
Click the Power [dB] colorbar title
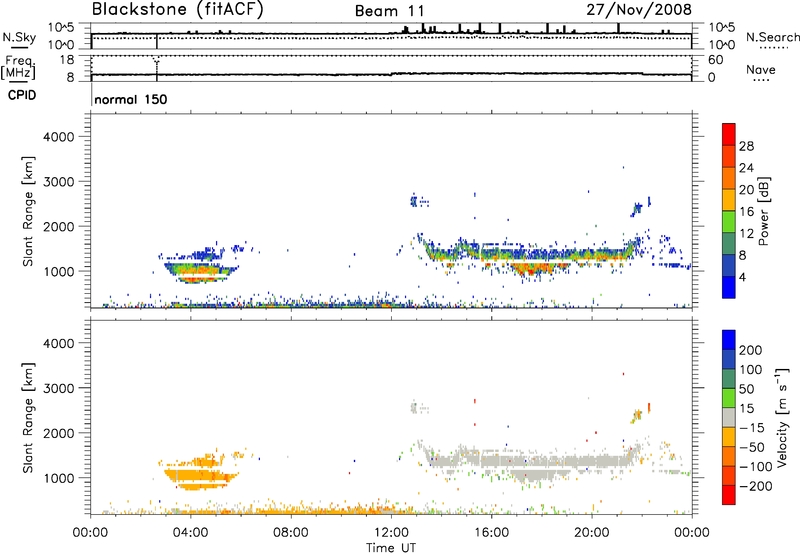[764, 211]
